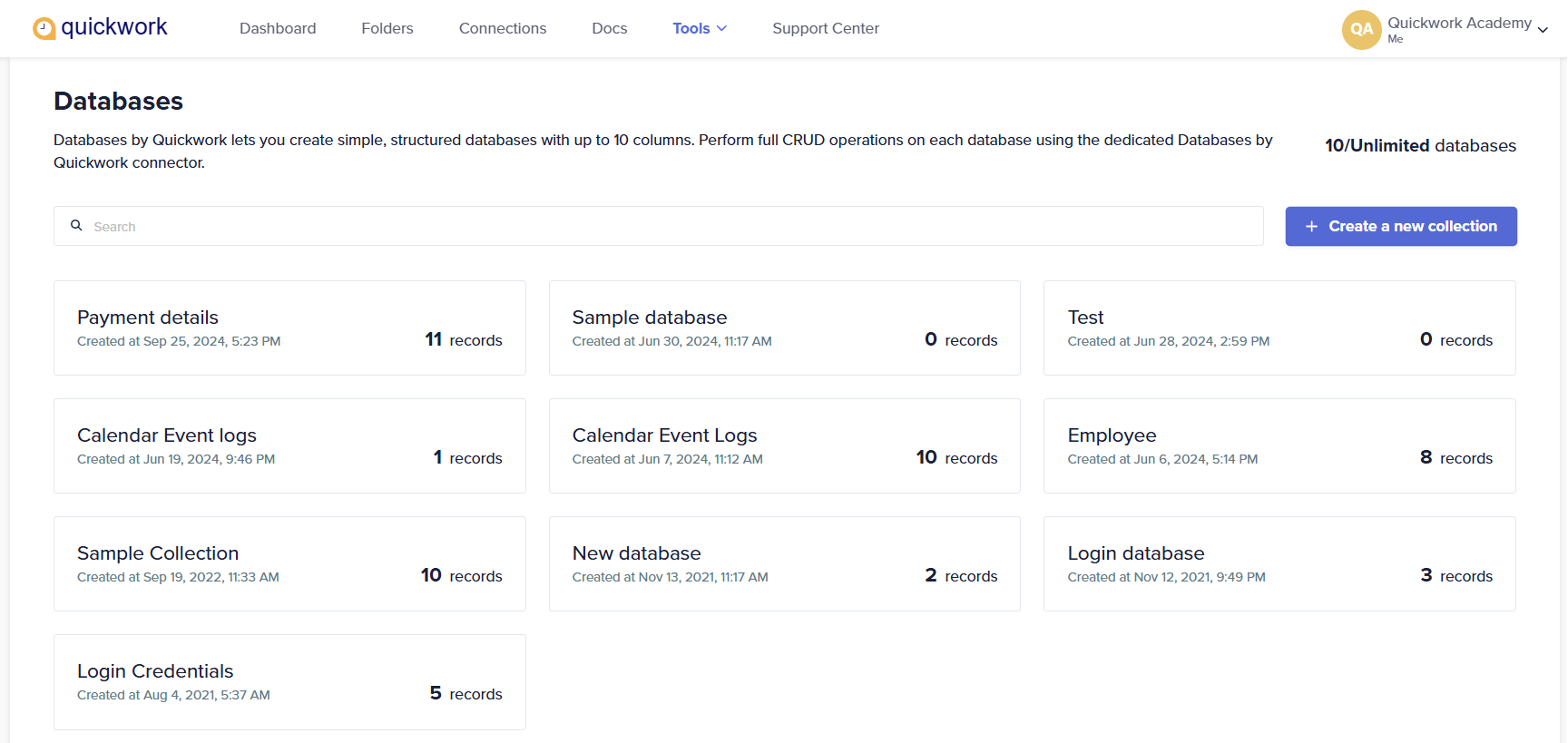This screenshot has width=1568, height=743.
Task: Click the 8 records count on Employee
Action: [x=1456, y=458]
